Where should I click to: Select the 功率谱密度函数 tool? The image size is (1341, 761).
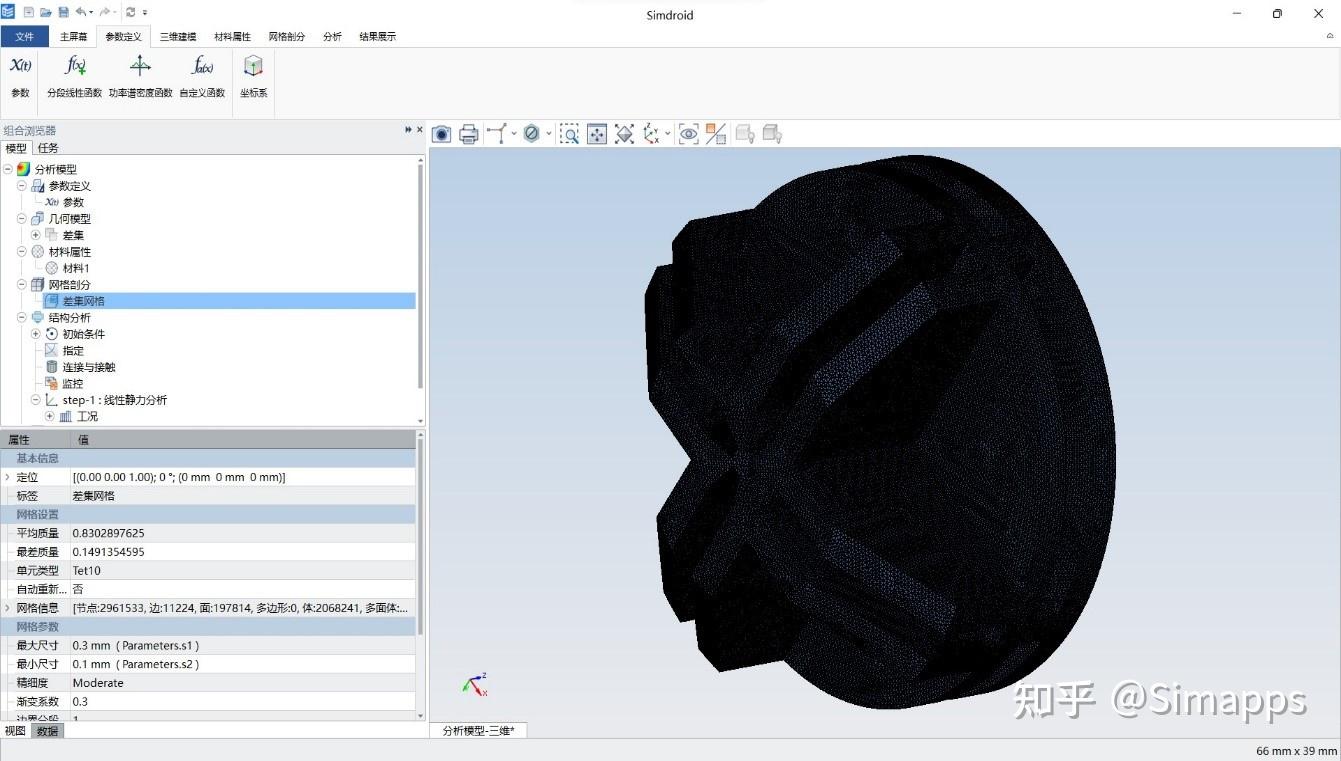(x=139, y=75)
